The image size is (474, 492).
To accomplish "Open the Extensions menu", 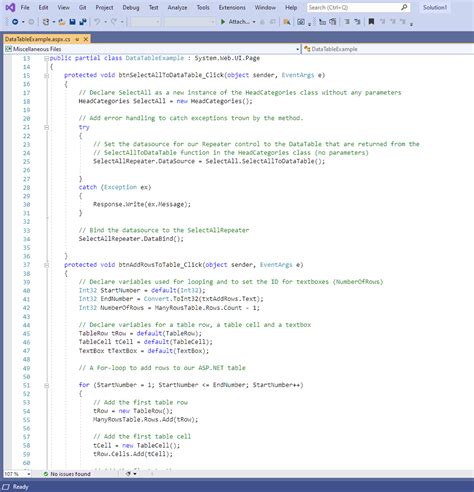I will click(x=232, y=7).
